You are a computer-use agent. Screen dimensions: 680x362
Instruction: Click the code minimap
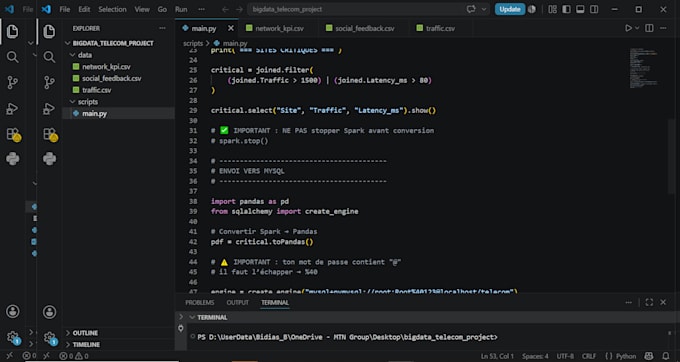coord(644,68)
